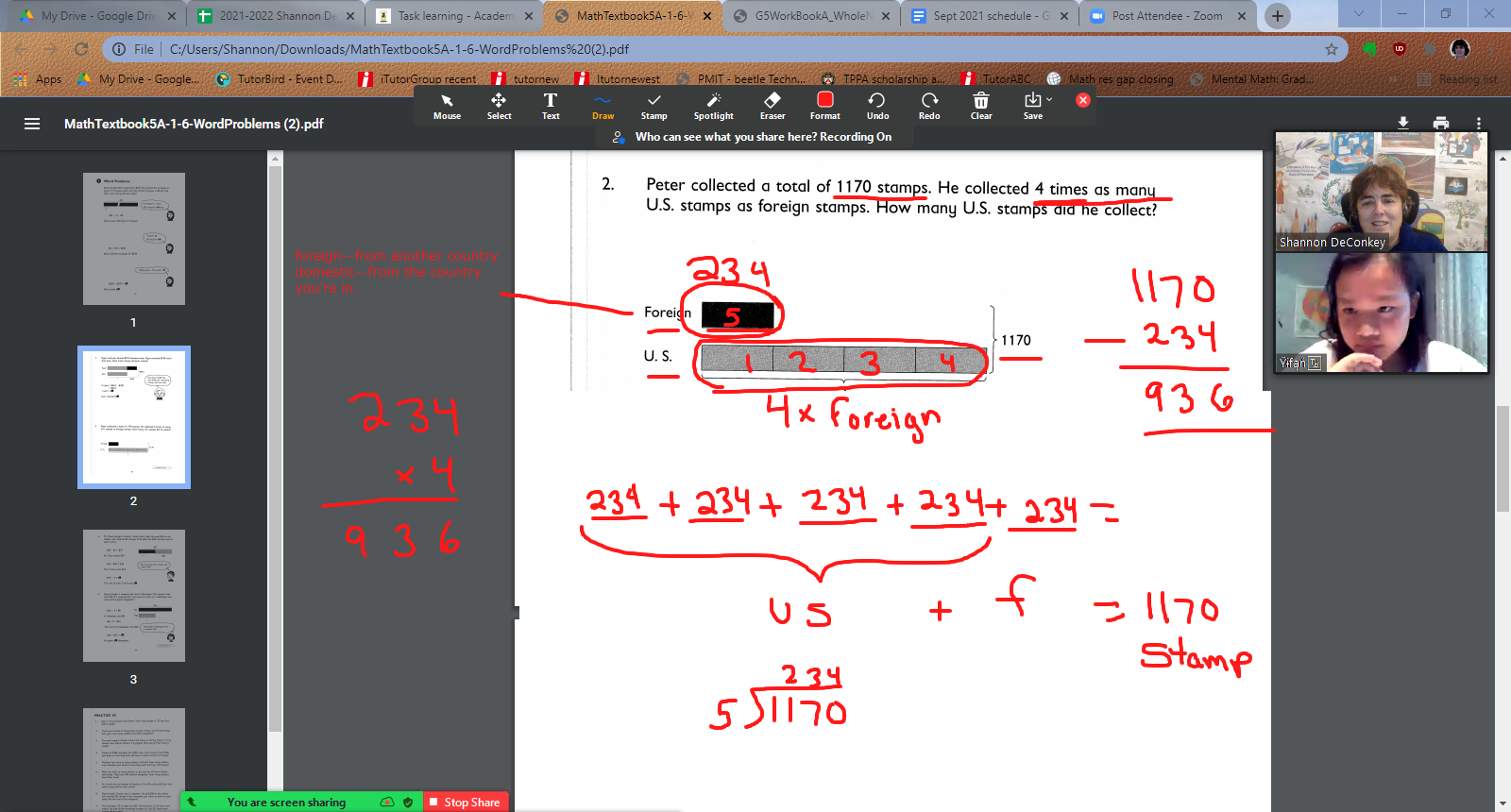This screenshot has height=812, width=1511.
Task: Click the cloud recording indicator icon
Action: [x=387, y=802]
